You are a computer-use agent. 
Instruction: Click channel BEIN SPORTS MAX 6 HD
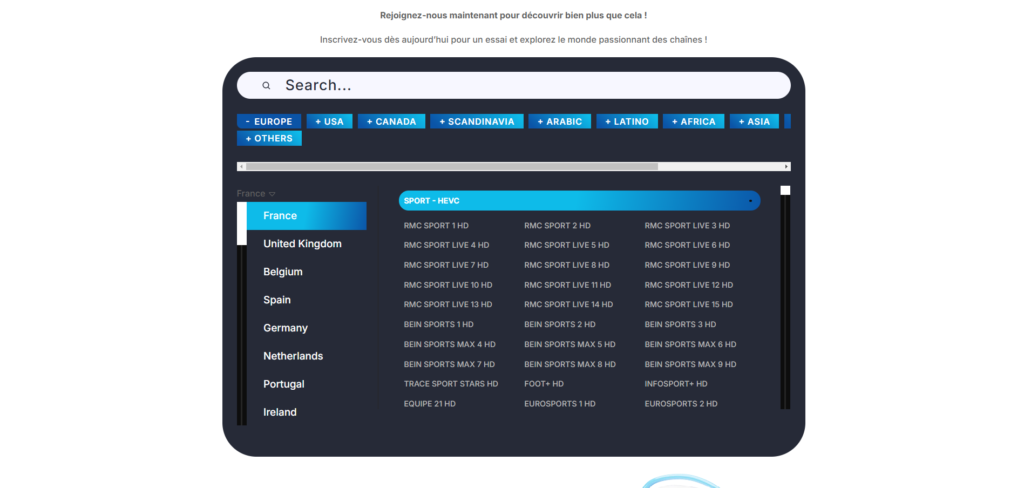(690, 344)
